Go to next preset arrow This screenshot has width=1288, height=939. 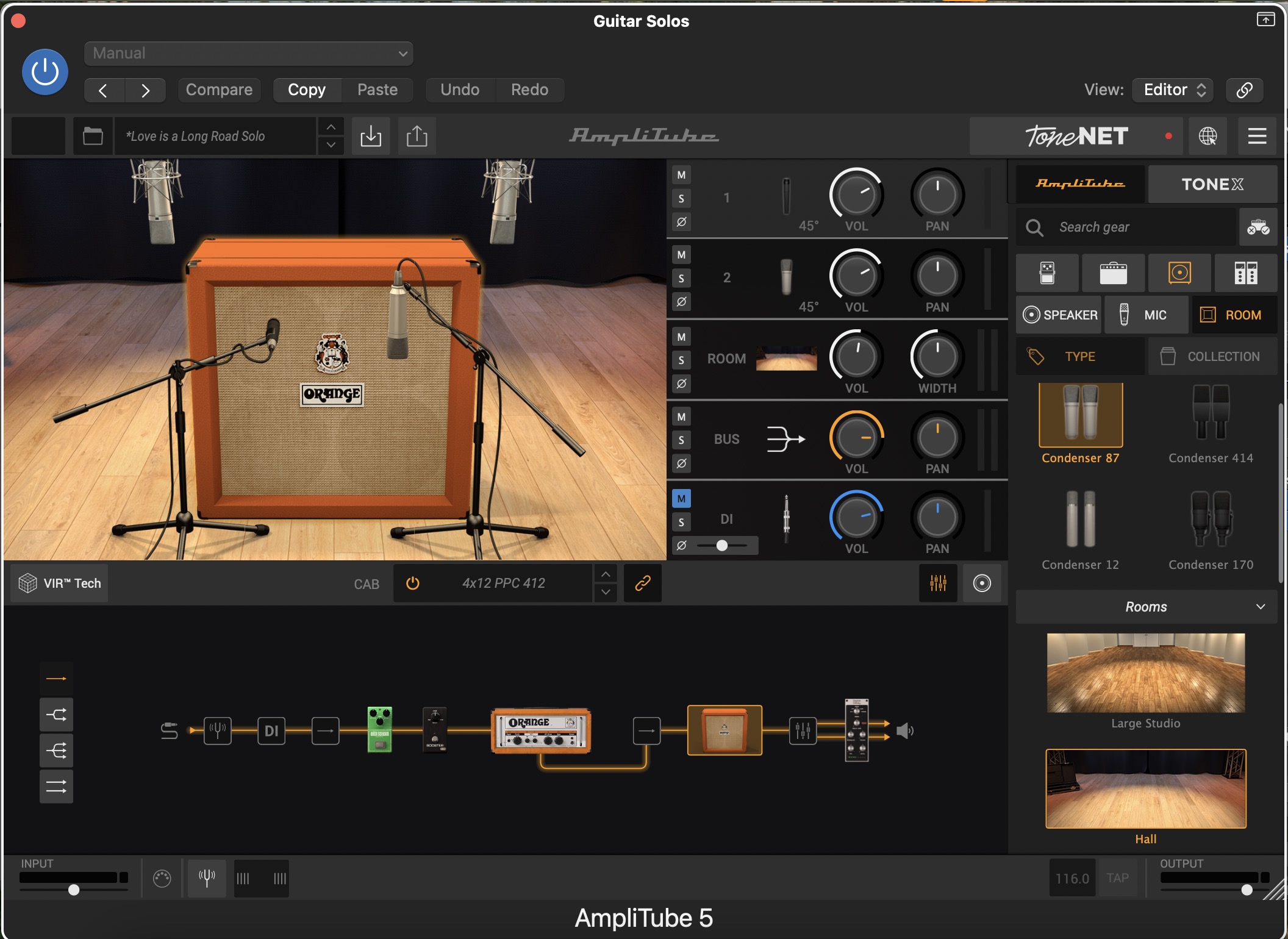pos(145,90)
